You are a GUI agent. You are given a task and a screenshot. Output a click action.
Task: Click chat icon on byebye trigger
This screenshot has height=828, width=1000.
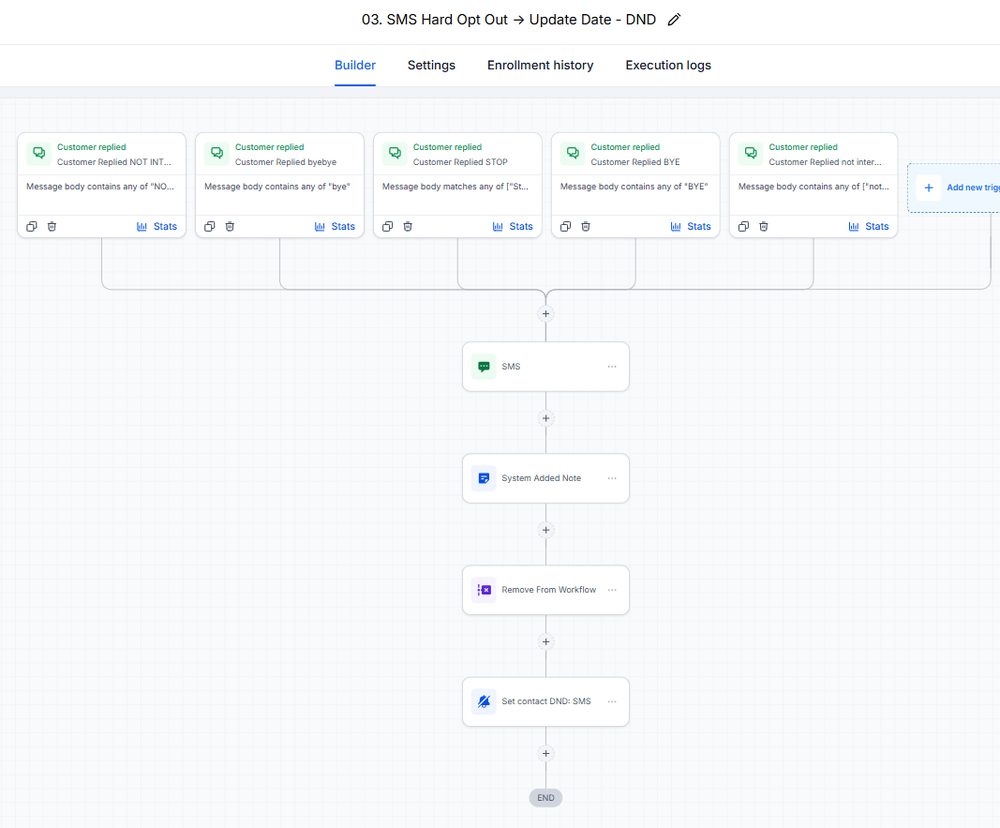(217, 153)
